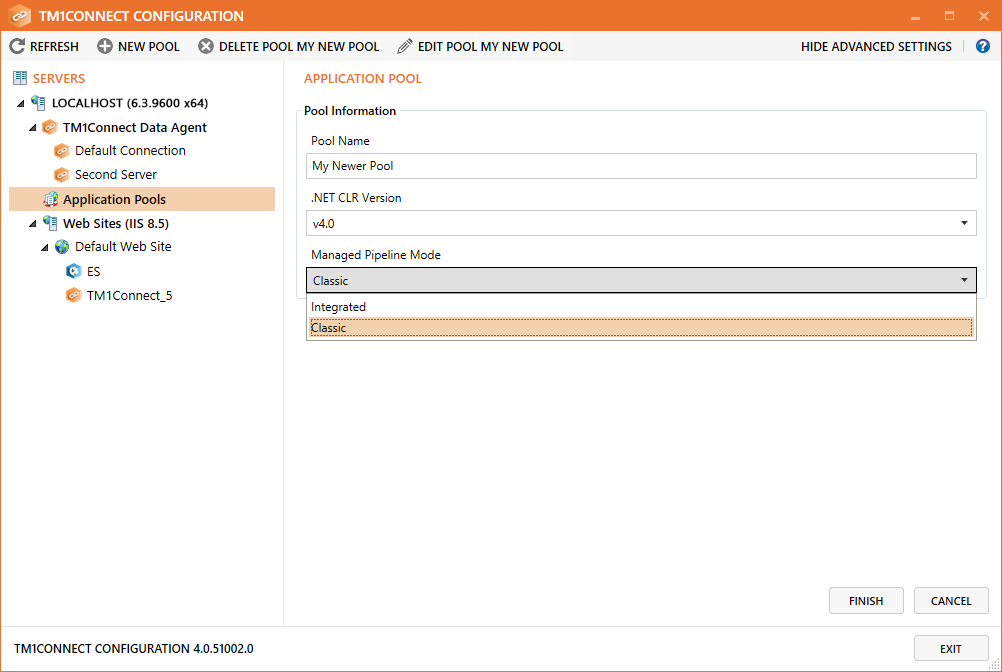Click the Delete Pool X icon

(x=206, y=46)
